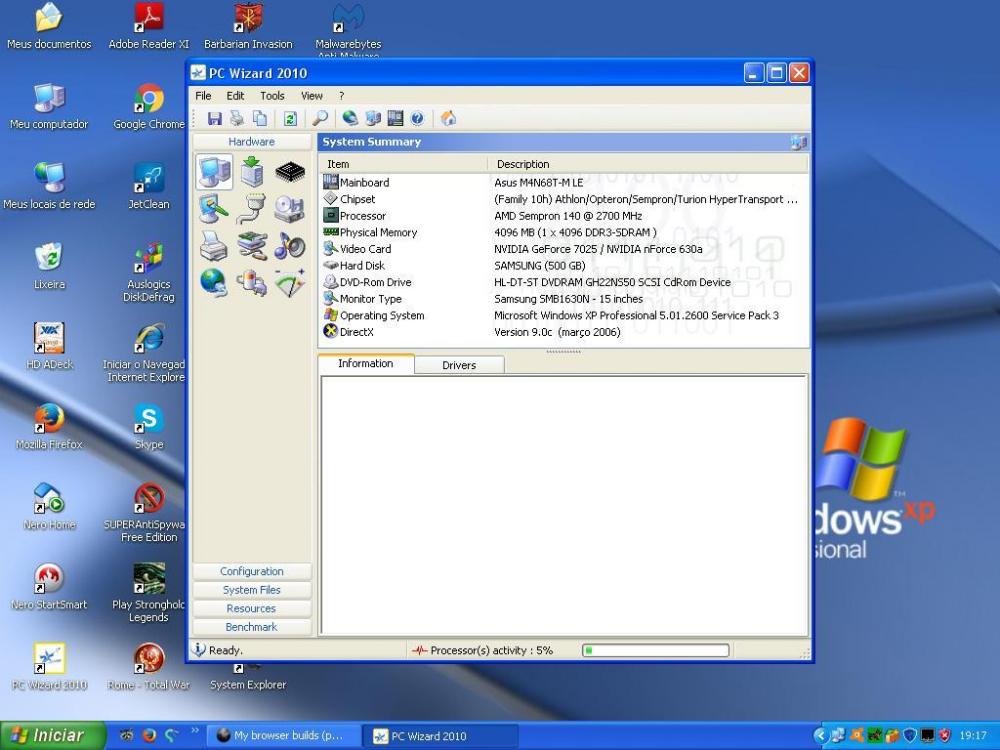Open the File menu
This screenshot has width=1000, height=750.
(203, 96)
